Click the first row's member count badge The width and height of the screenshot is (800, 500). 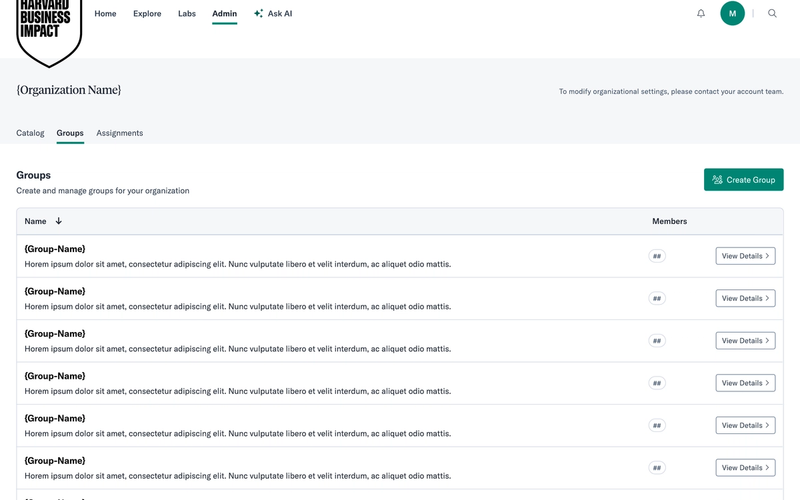click(657, 256)
